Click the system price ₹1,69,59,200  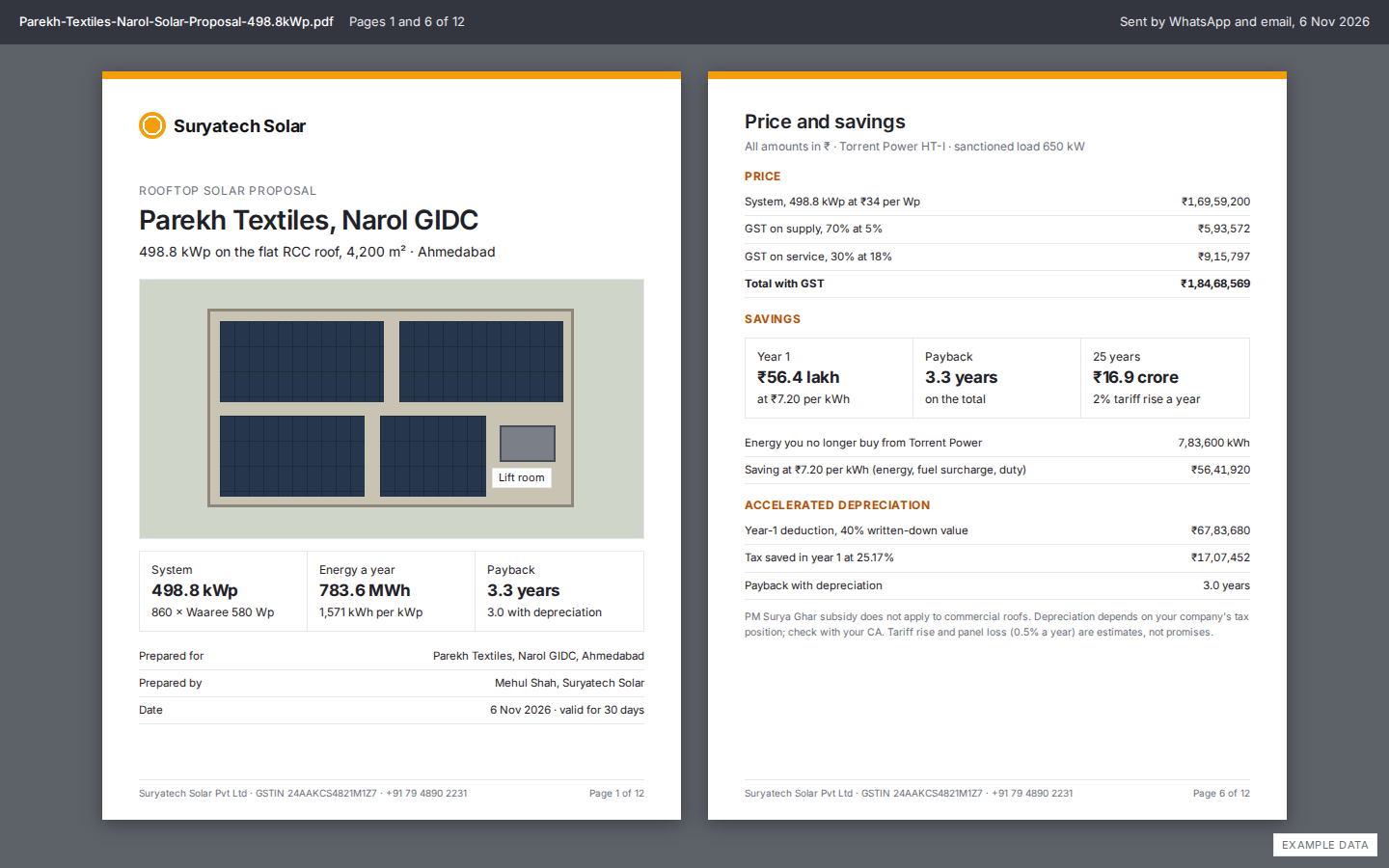(1215, 202)
